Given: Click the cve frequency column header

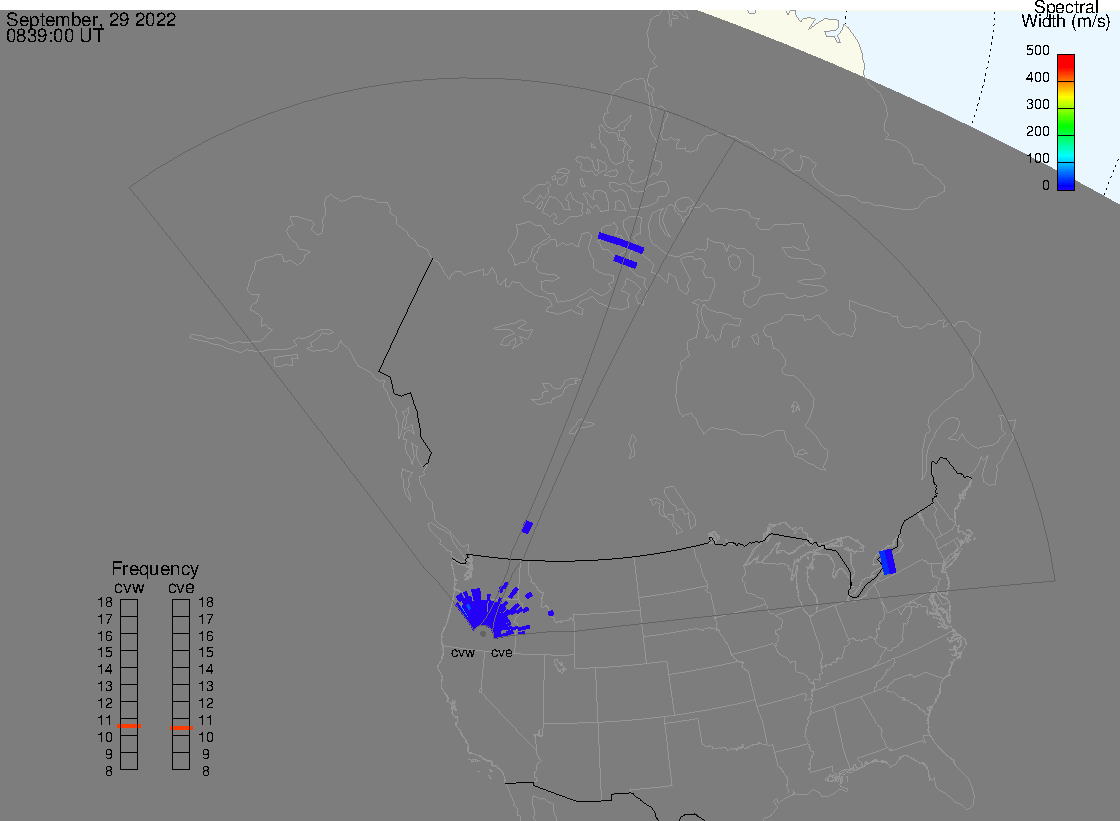Looking at the screenshot, I should pyautogui.click(x=181, y=587).
